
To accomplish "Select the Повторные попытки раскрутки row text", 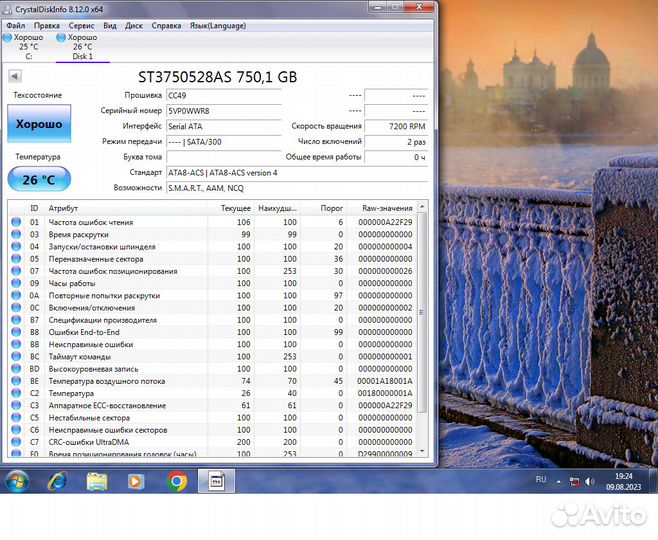I will tap(104, 295).
